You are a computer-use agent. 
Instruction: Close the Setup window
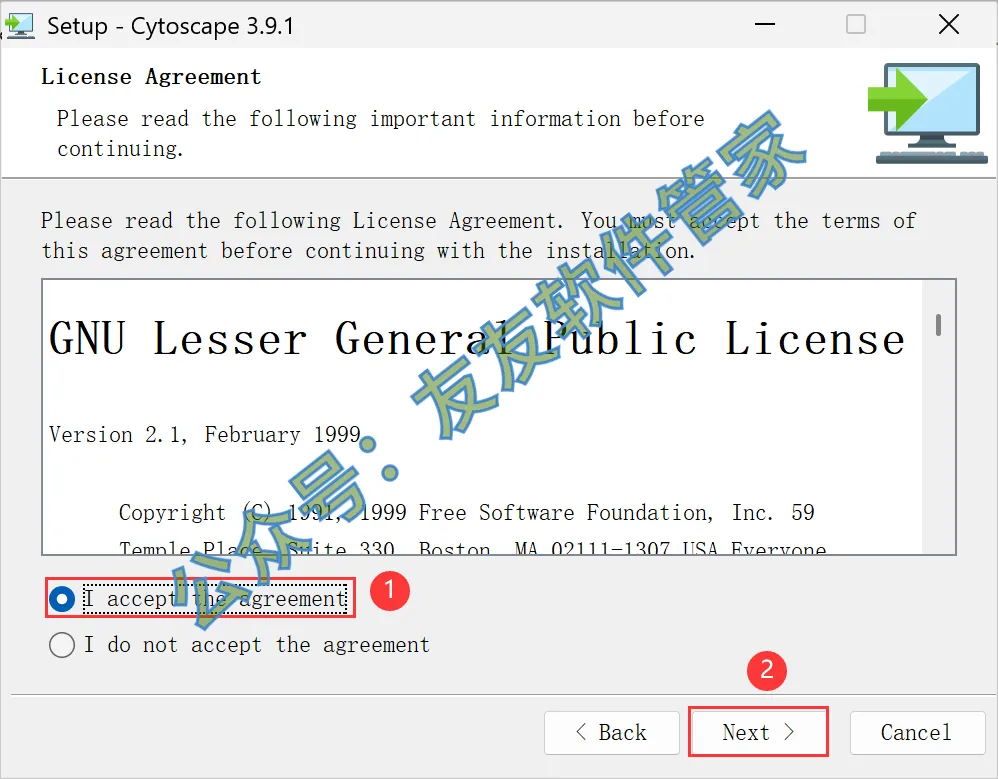pyautogui.click(x=949, y=25)
